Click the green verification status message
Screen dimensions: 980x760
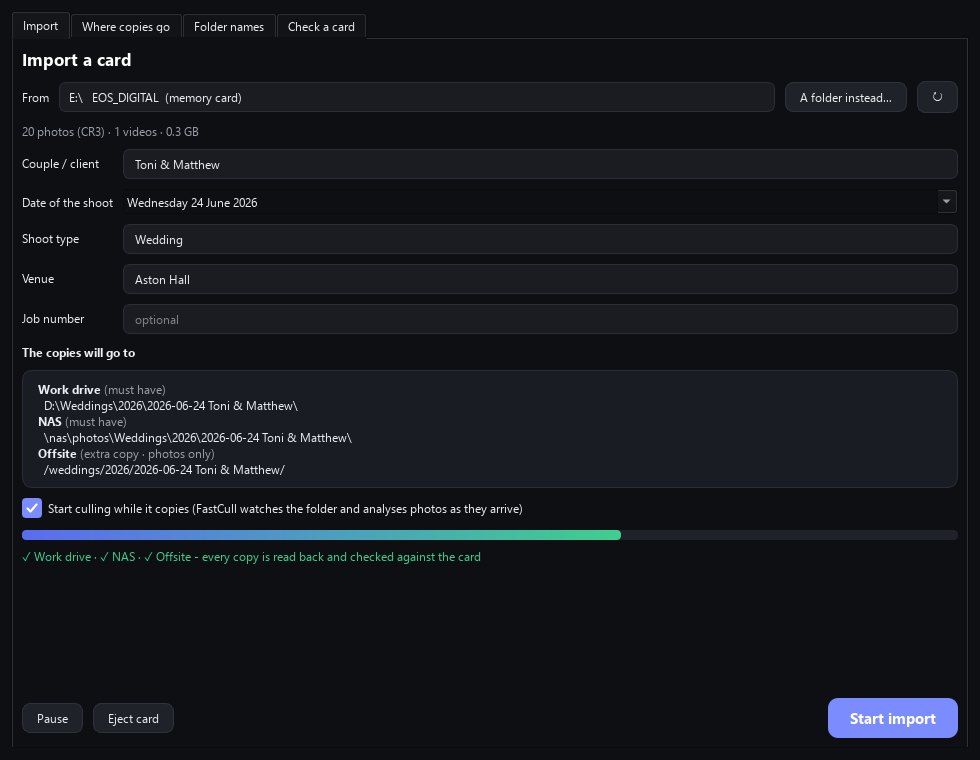coord(251,557)
